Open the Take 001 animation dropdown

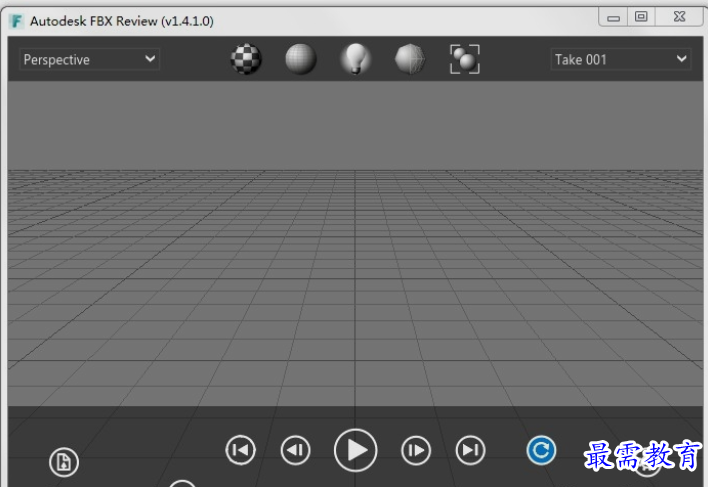pos(620,60)
